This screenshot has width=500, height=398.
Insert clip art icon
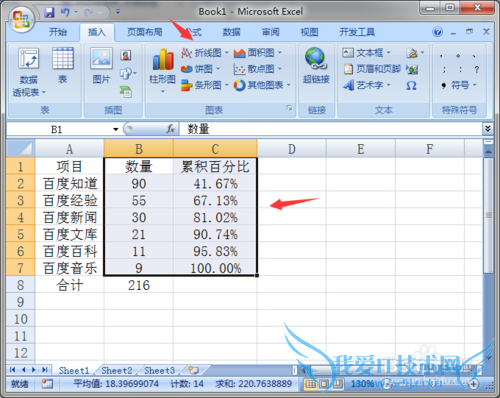click(126, 55)
